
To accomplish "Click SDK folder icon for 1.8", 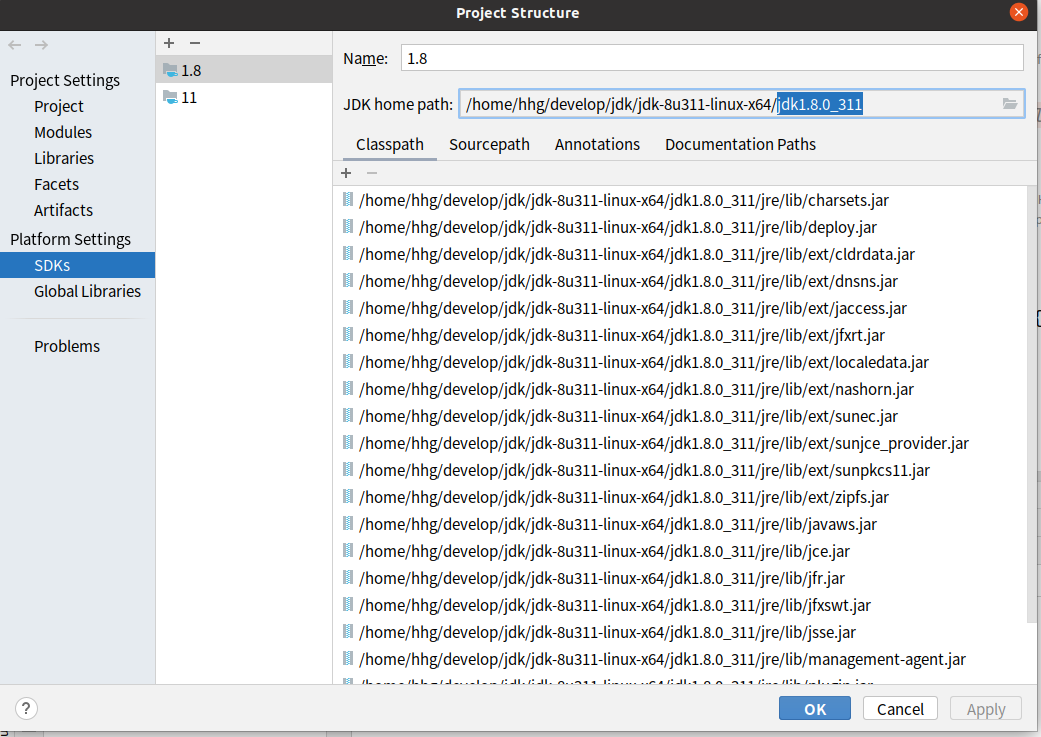I will coord(171,70).
